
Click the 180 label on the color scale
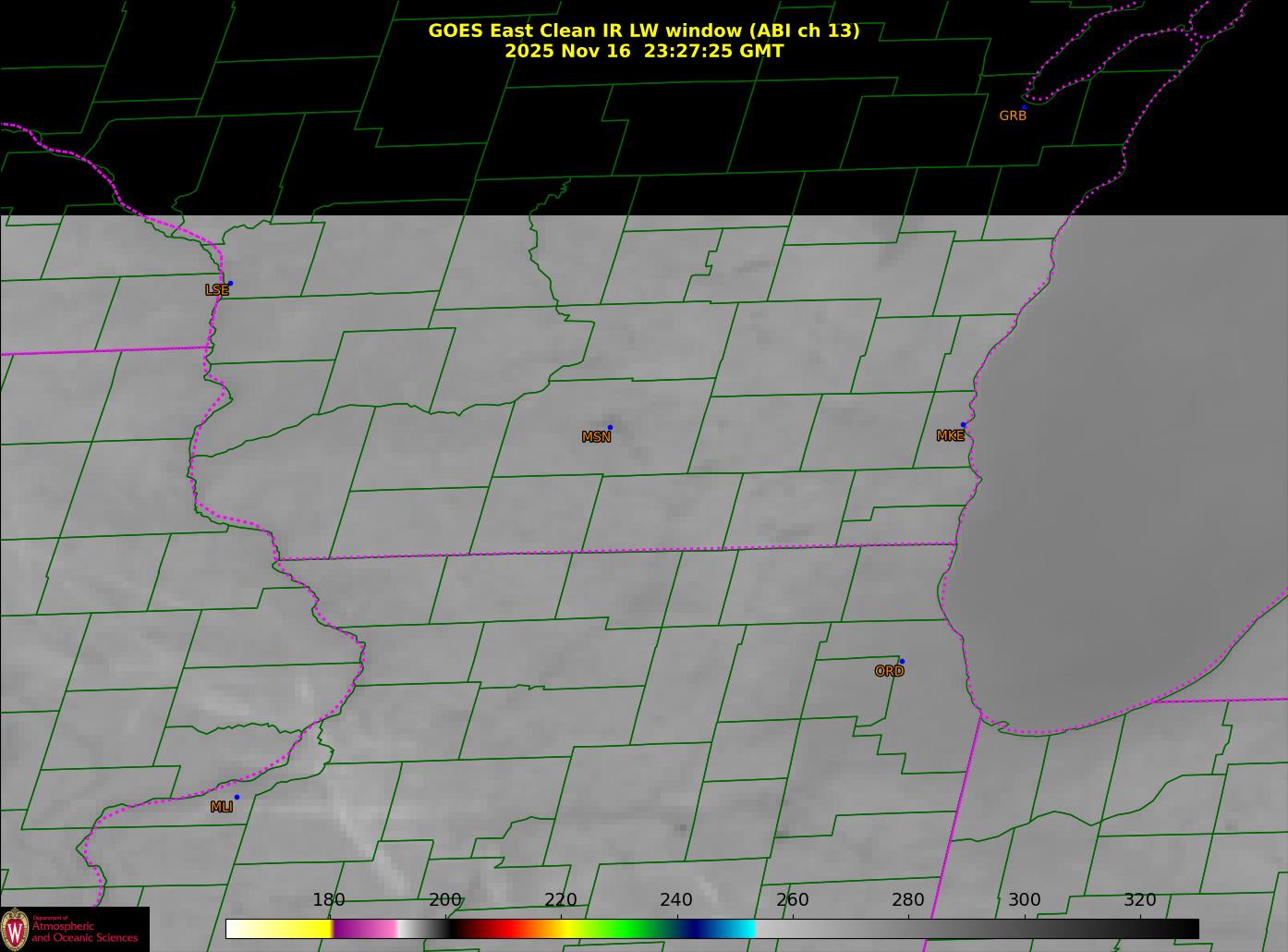coord(329,900)
